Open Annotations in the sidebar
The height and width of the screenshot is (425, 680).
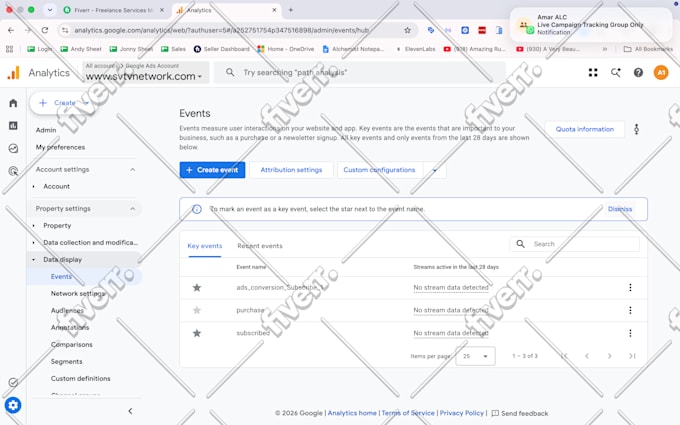70,327
